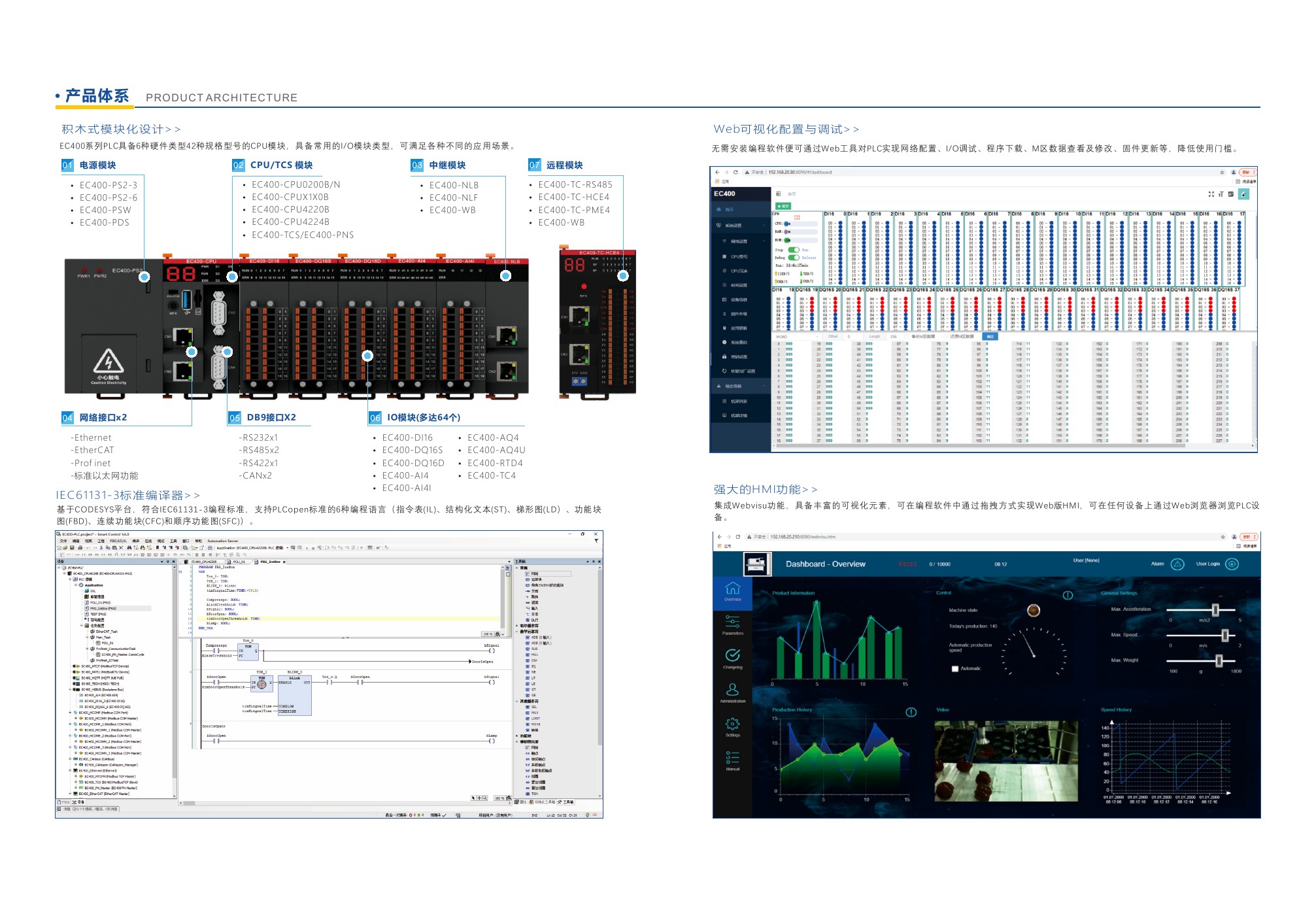Open the Parameters sidebar icon
This screenshot has width=1316, height=899.
732,622
